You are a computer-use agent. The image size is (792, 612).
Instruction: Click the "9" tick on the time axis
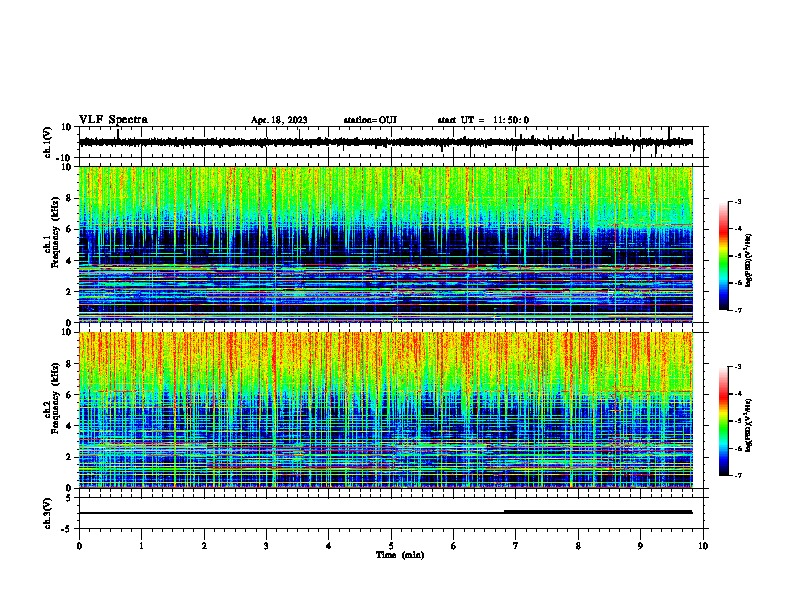(x=640, y=546)
